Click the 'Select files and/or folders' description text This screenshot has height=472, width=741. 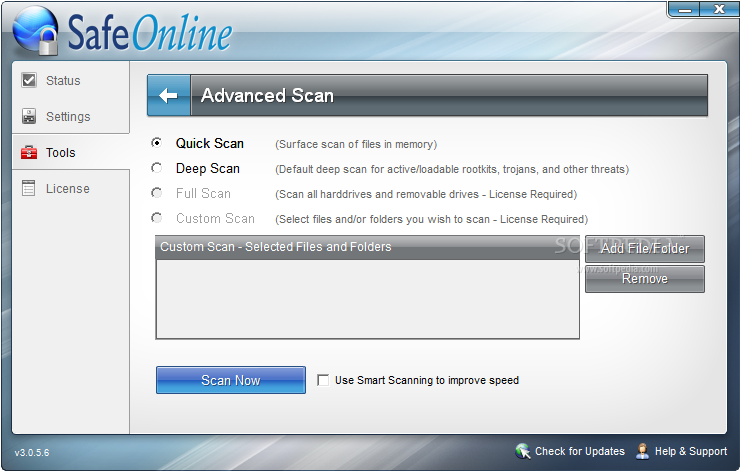(431, 219)
